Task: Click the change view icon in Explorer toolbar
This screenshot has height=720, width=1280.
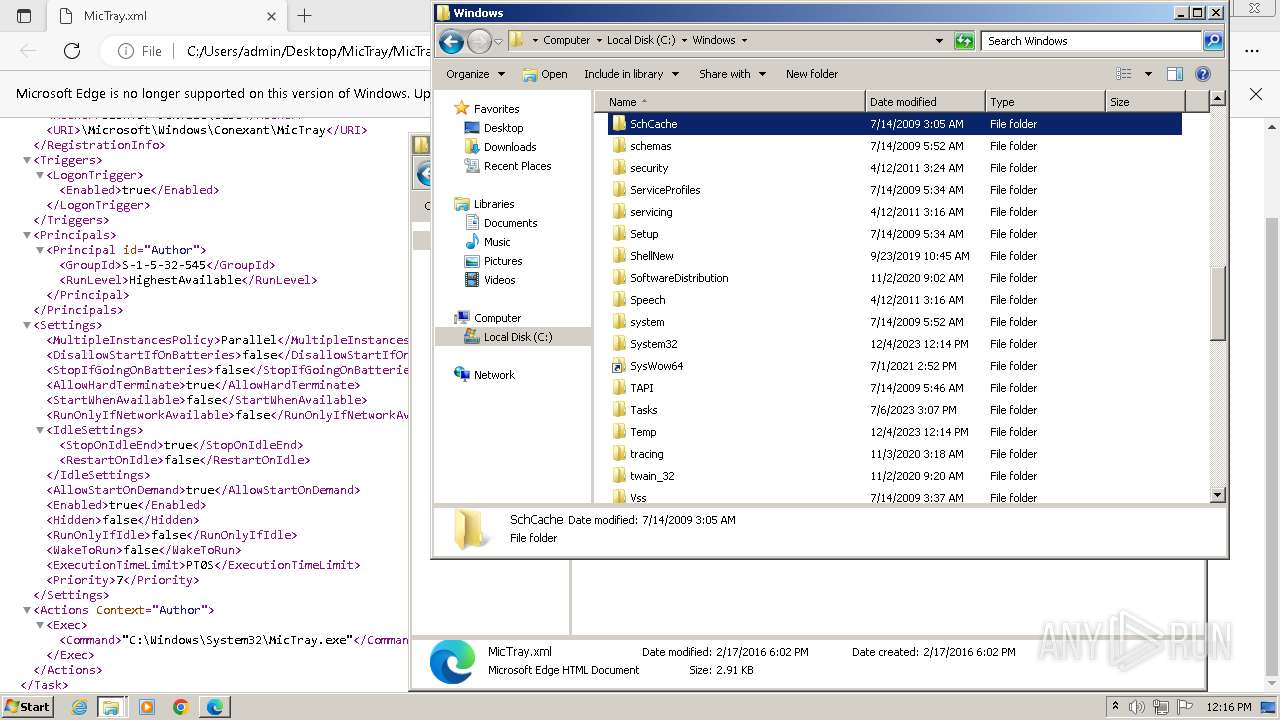Action: point(1124,74)
